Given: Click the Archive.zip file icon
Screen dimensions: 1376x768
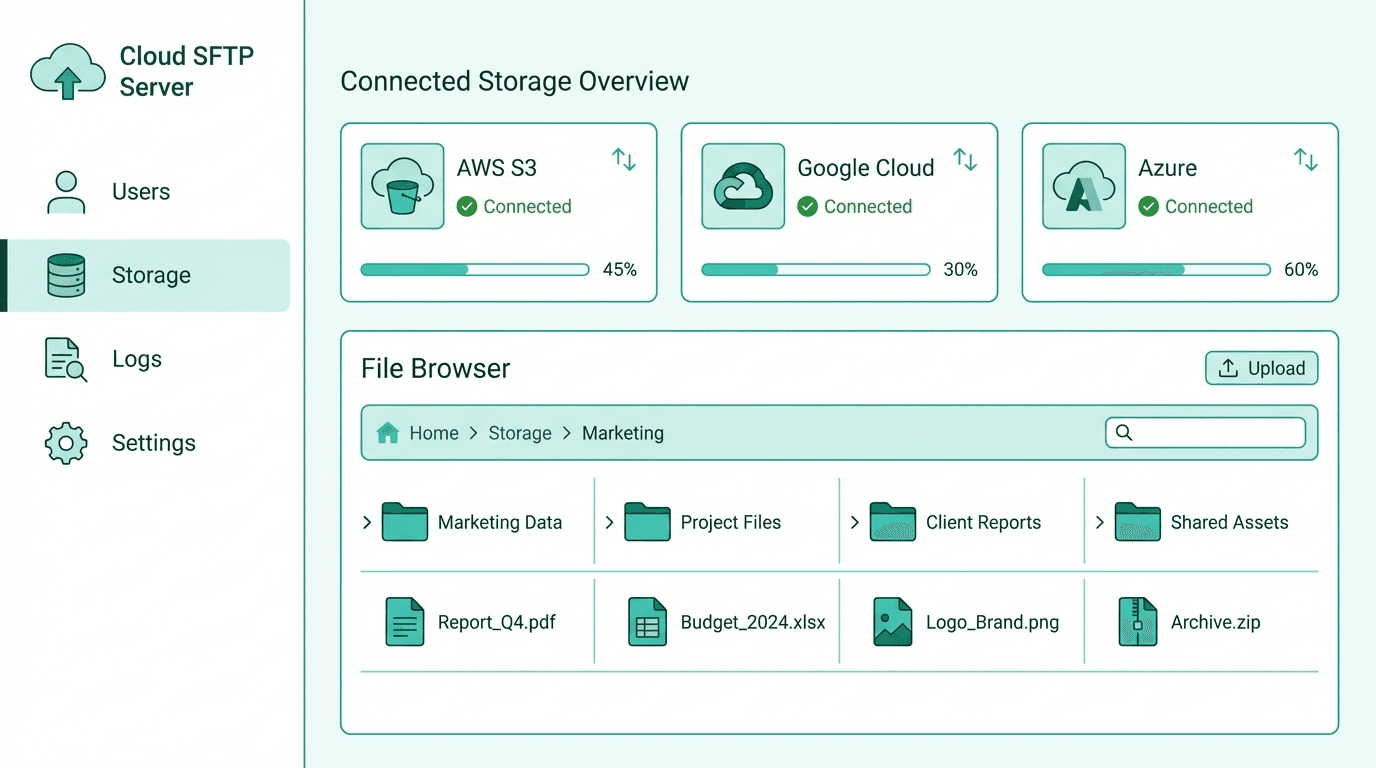Looking at the screenshot, I should [x=1135, y=621].
